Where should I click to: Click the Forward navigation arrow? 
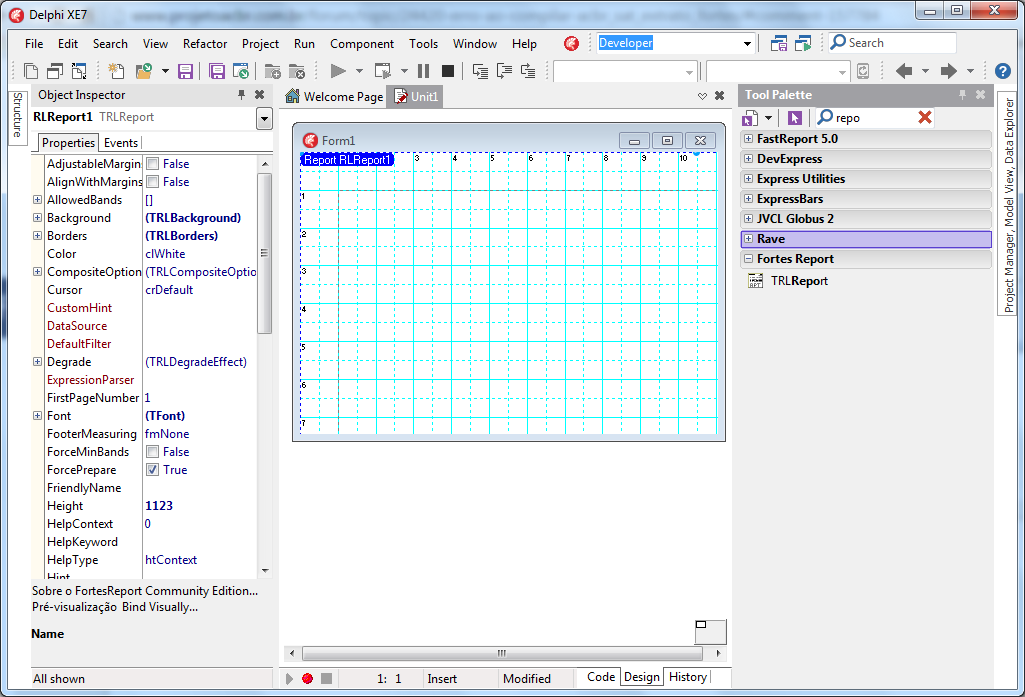[x=949, y=71]
